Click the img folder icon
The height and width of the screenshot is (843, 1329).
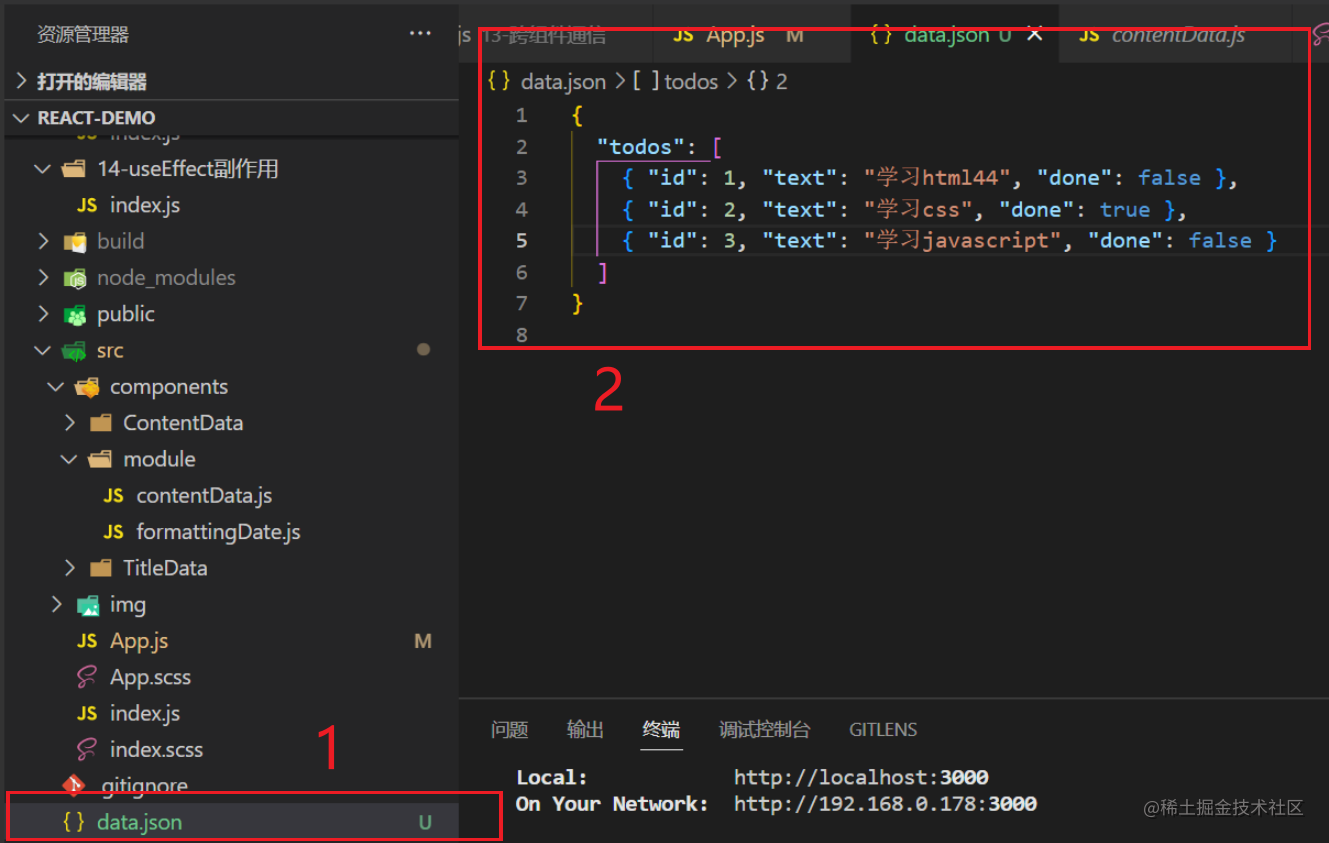pyautogui.click(x=88, y=604)
